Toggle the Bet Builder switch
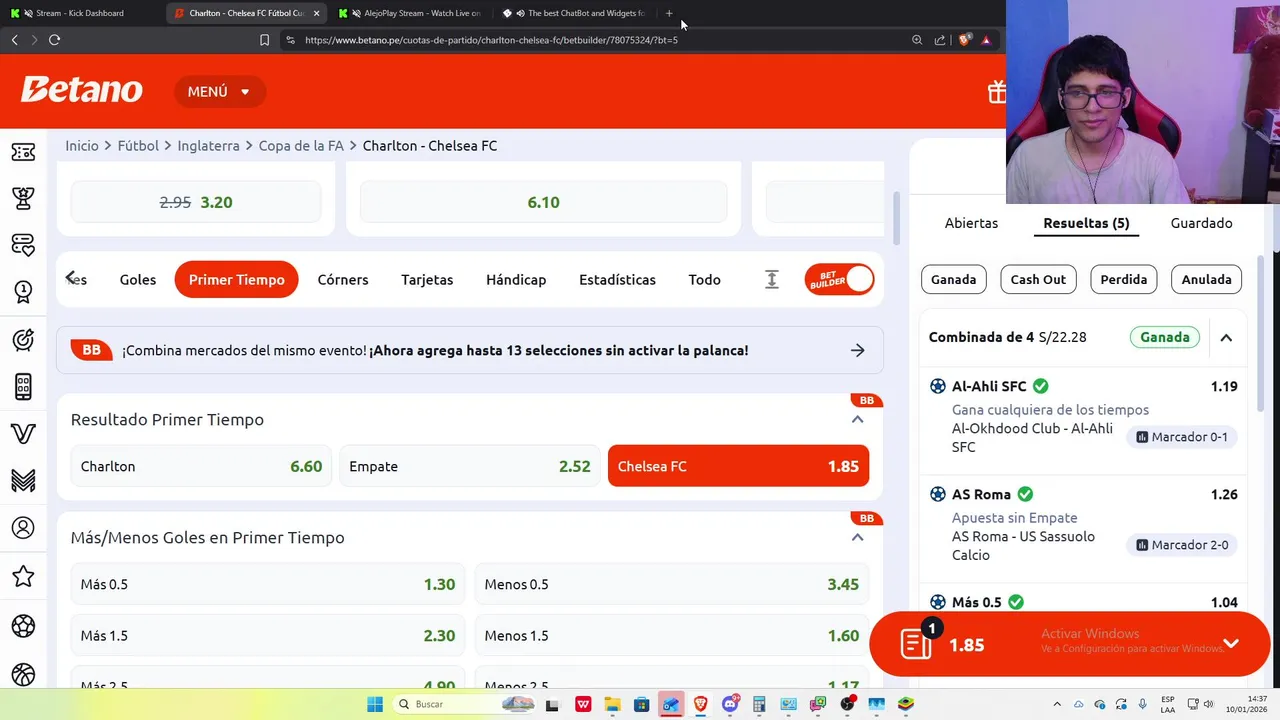The height and width of the screenshot is (720, 1280). (839, 280)
